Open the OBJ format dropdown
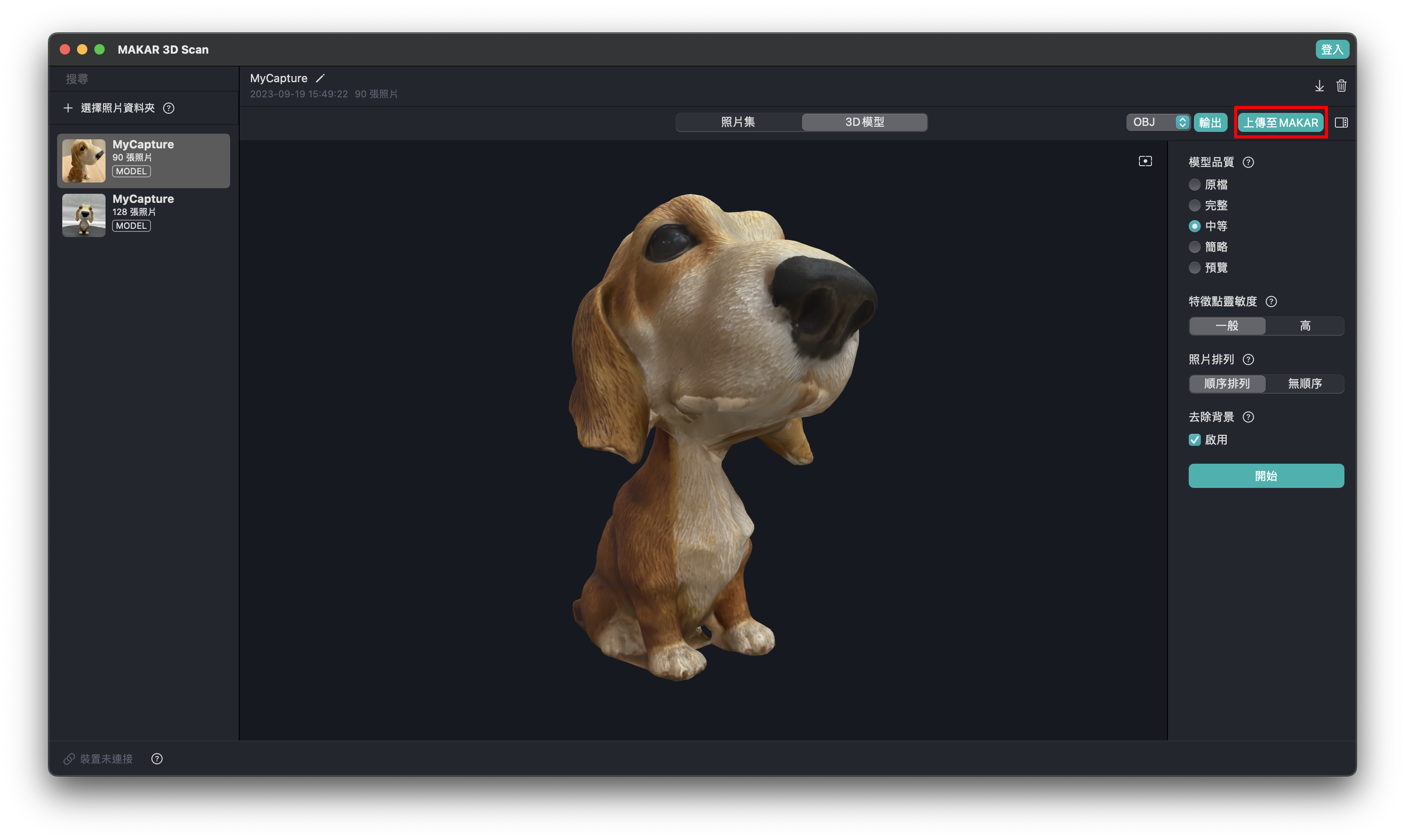1405x840 pixels. 1158,122
